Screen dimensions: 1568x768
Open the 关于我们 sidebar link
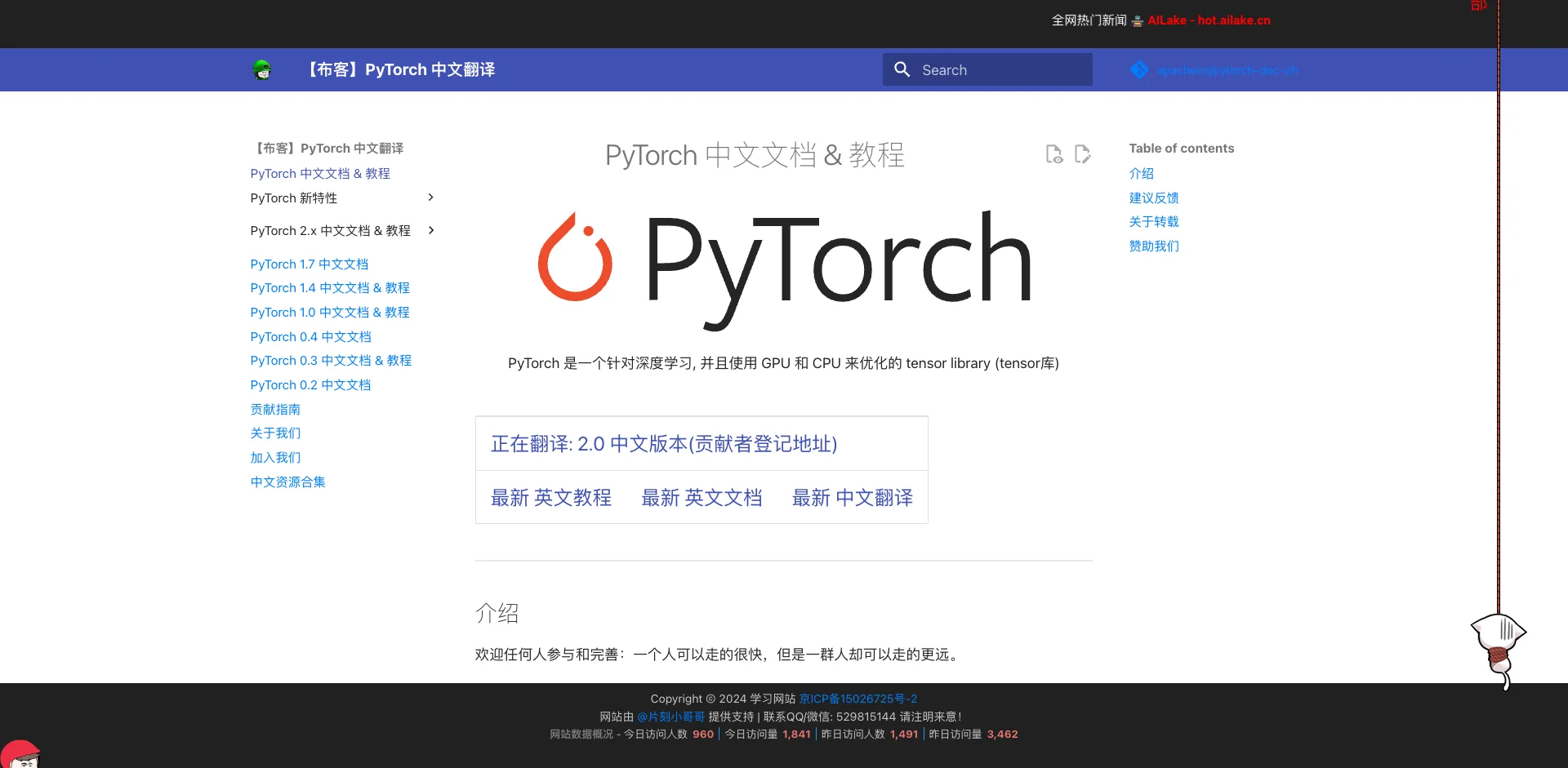click(275, 433)
